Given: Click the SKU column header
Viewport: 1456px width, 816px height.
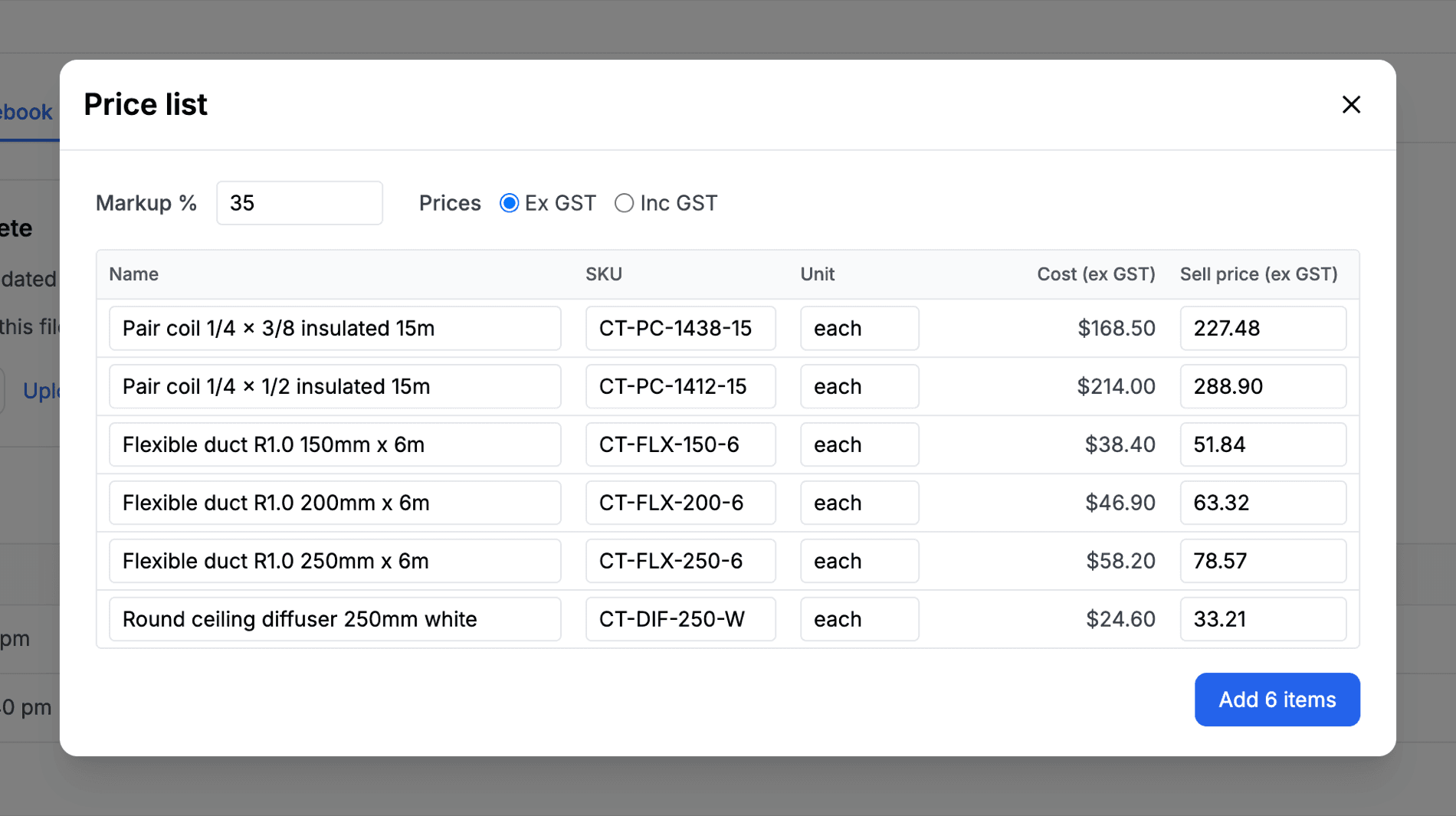Looking at the screenshot, I should (604, 274).
